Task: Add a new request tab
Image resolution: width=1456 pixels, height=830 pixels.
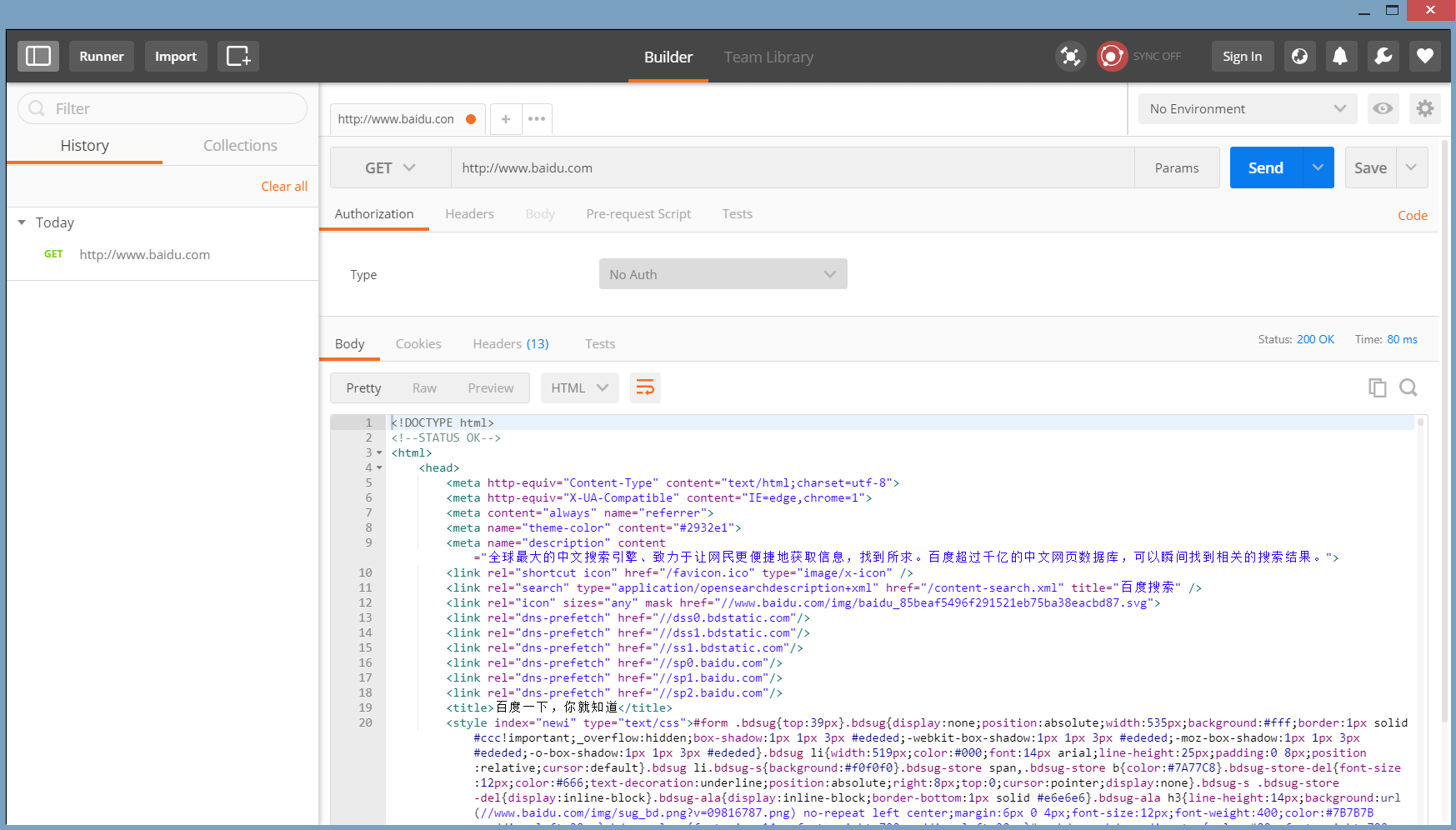Action: 506,119
